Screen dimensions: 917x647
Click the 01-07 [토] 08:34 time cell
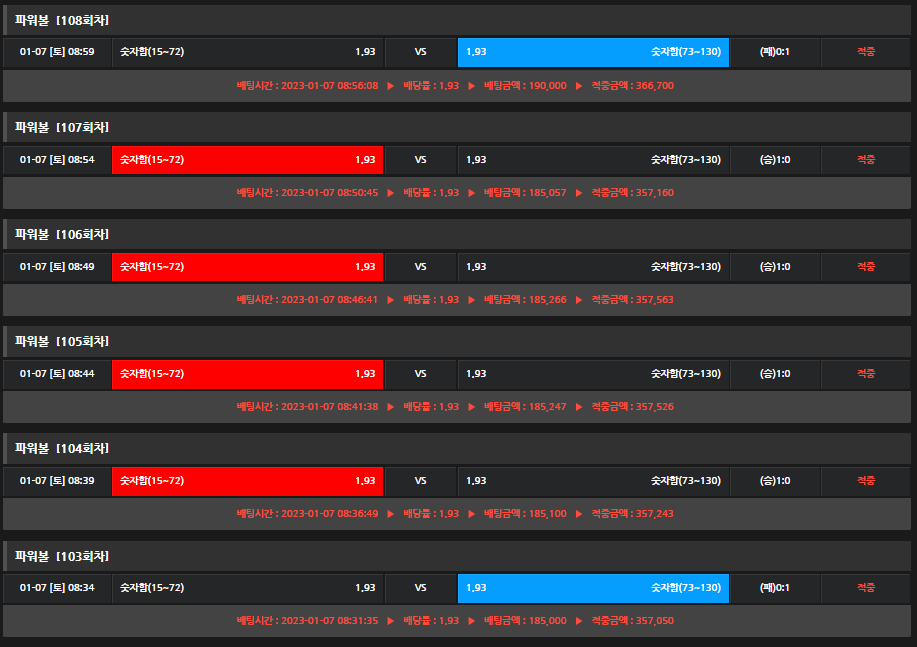(57, 588)
